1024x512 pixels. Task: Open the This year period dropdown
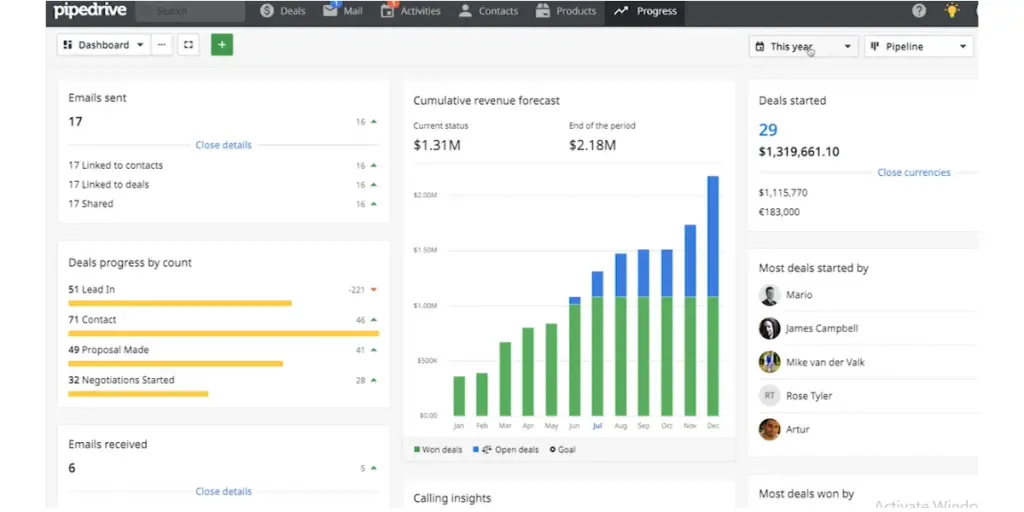803,46
